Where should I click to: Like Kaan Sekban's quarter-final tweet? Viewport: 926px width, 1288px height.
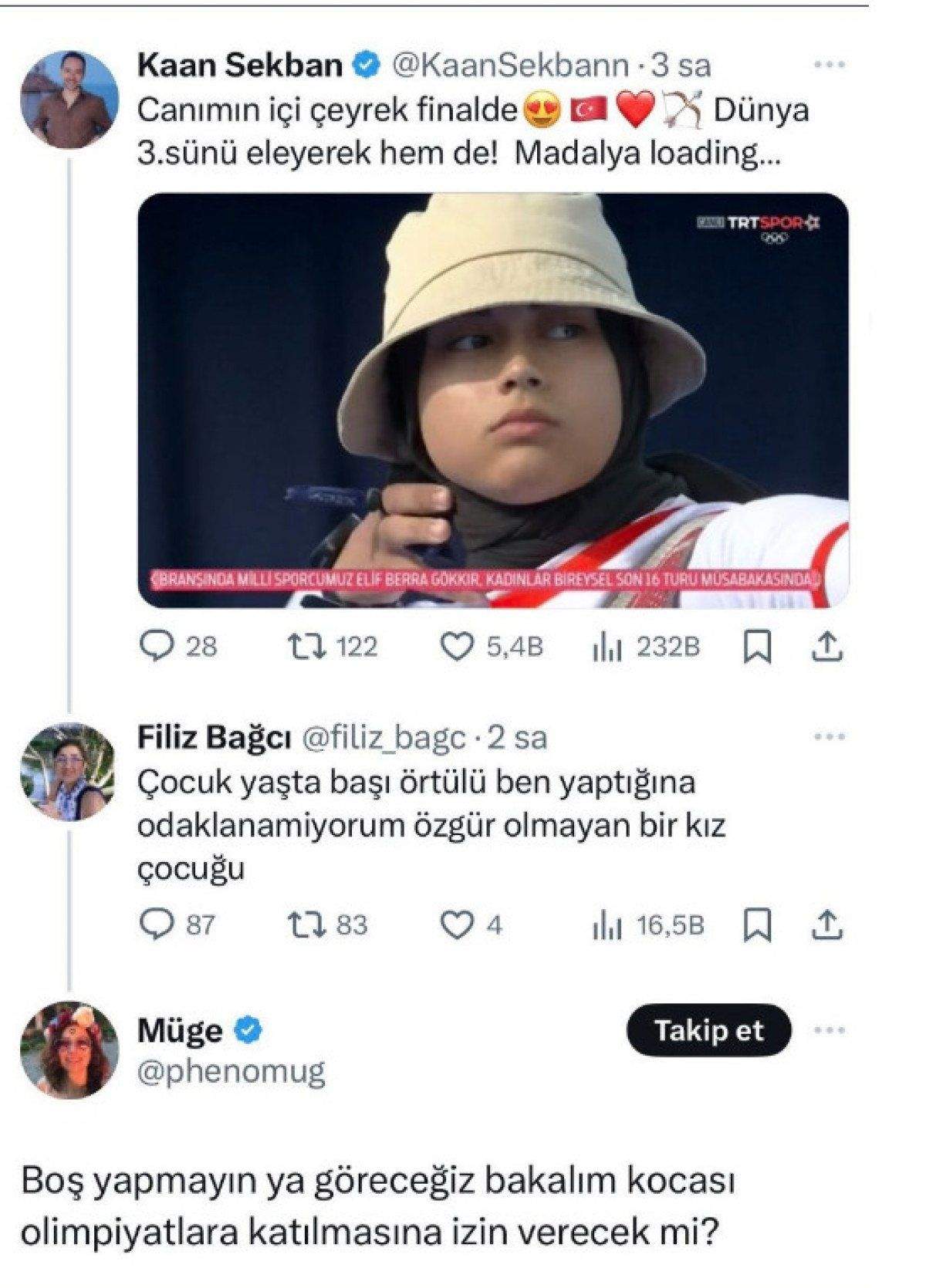click(456, 645)
